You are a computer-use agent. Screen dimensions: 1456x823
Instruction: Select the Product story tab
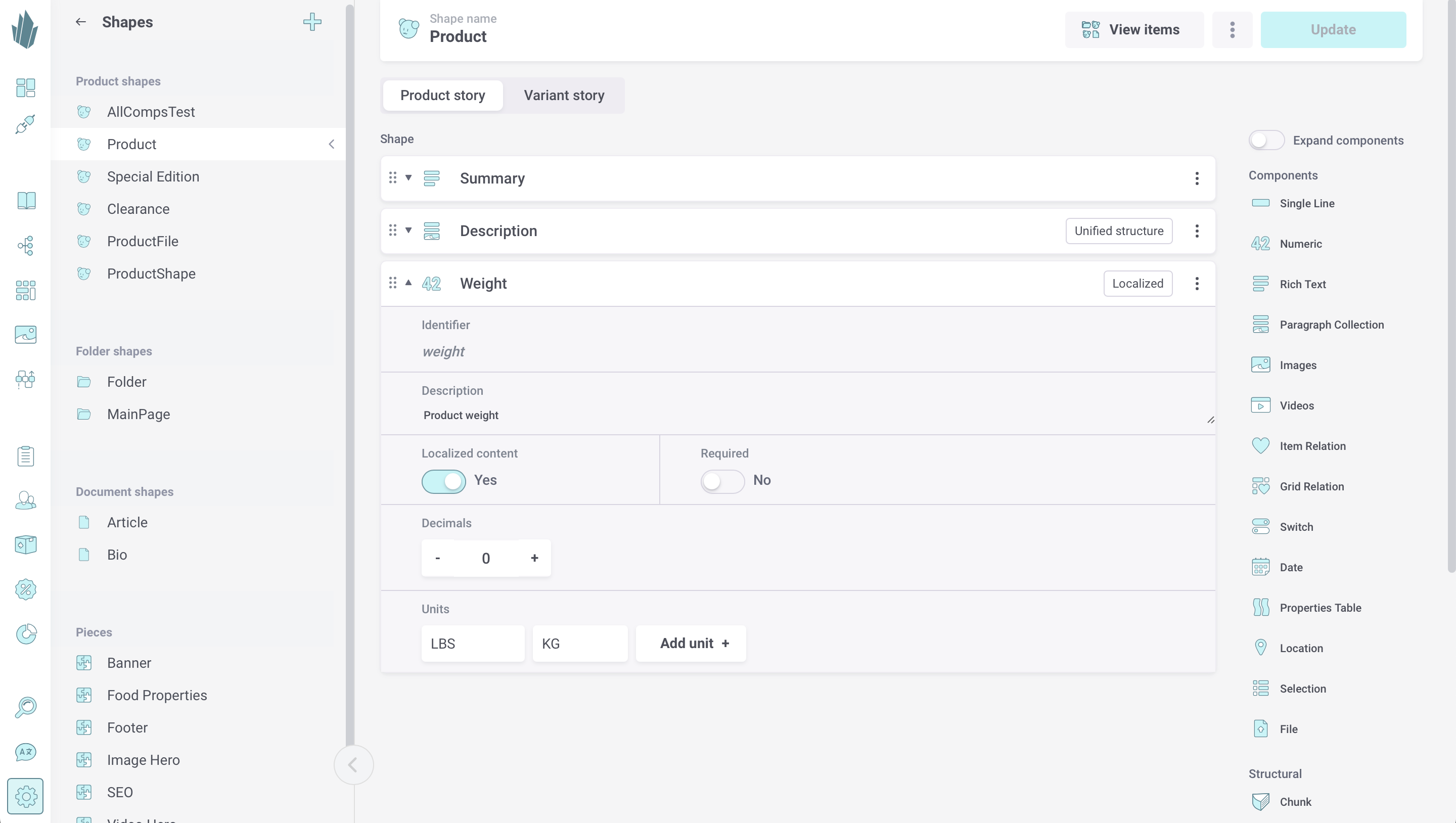click(443, 95)
